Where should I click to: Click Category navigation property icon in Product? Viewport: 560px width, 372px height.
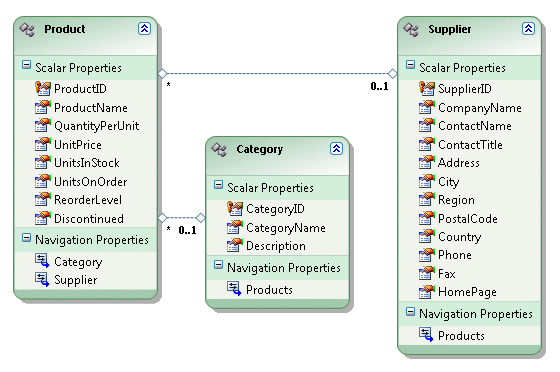tap(42, 261)
